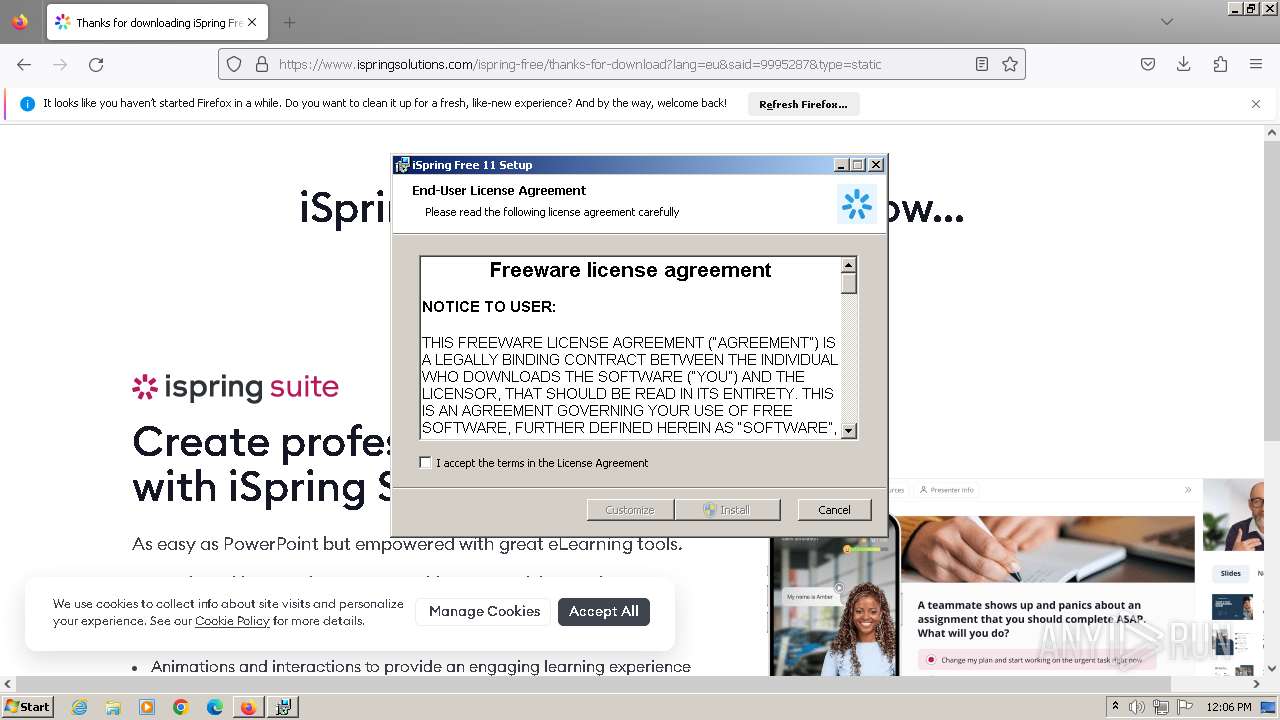Image resolution: width=1280 pixels, height=720 pixels.
Task: Show hidden system tray icons
Action: (1115, 707)
